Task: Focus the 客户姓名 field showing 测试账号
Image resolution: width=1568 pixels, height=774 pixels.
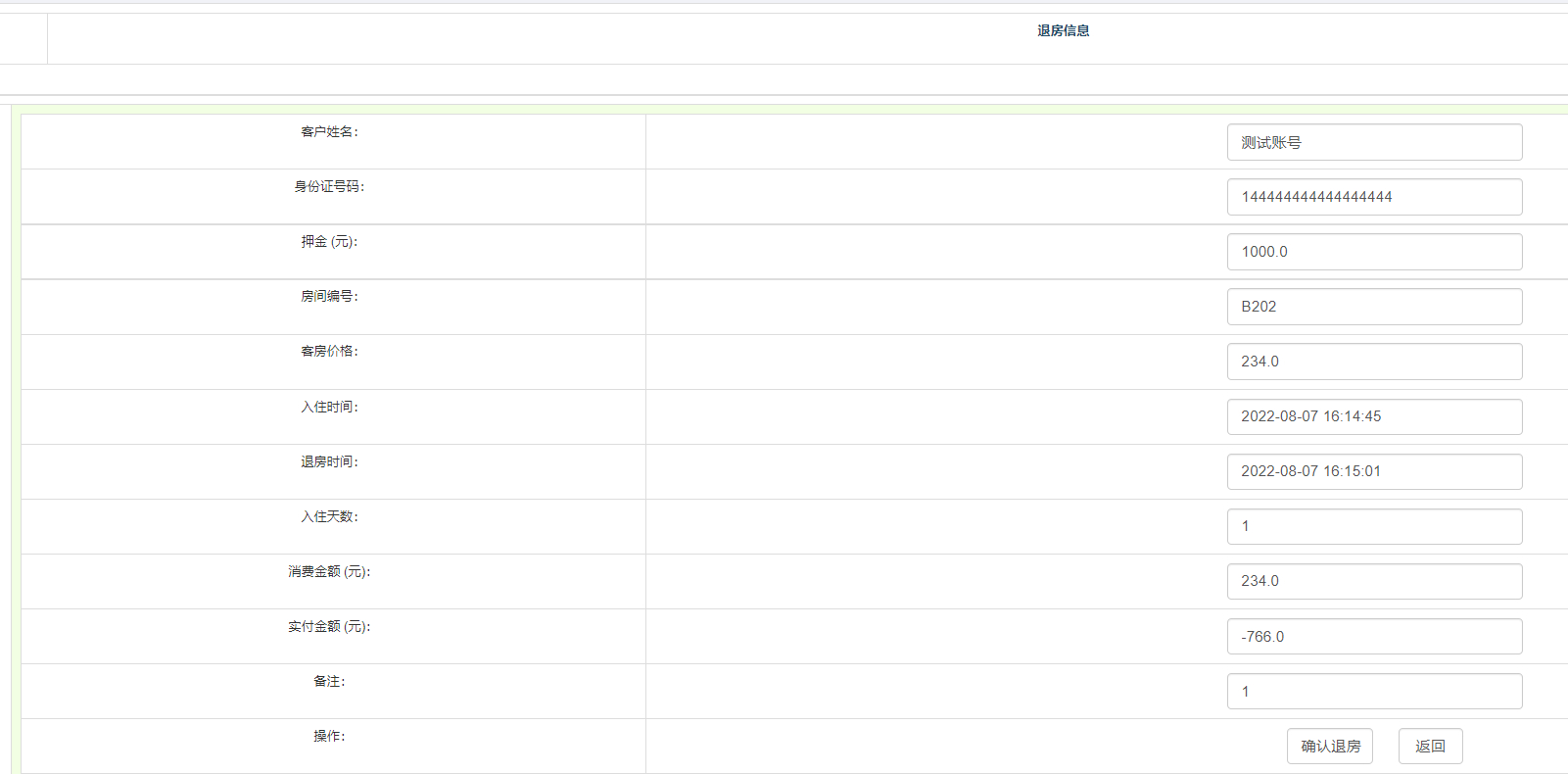Action: tap(1374, 142)
